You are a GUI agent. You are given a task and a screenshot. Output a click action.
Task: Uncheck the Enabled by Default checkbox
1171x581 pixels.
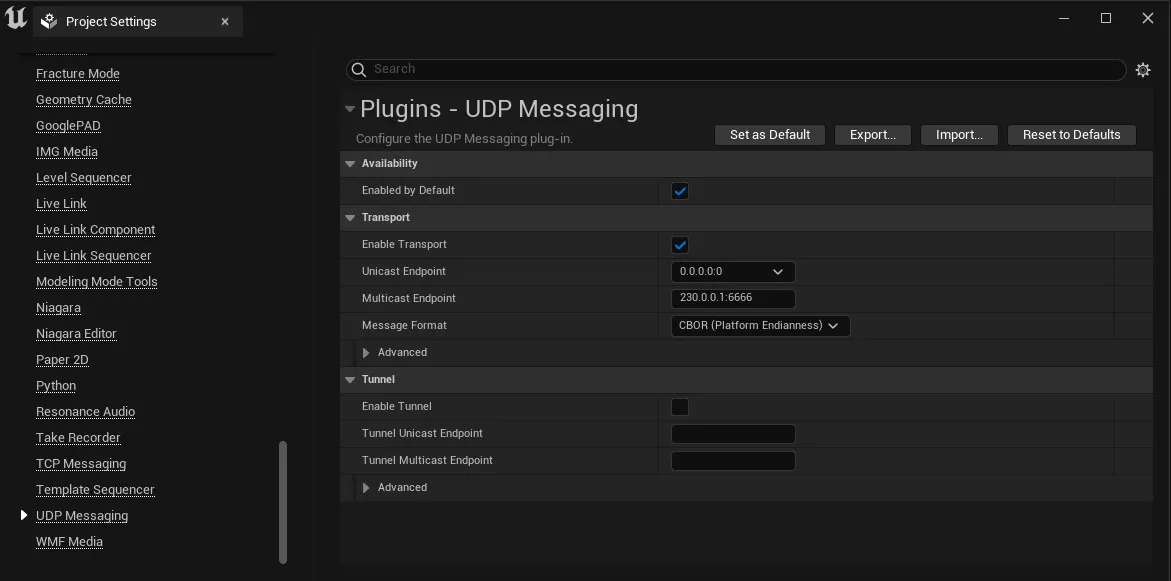680,190
